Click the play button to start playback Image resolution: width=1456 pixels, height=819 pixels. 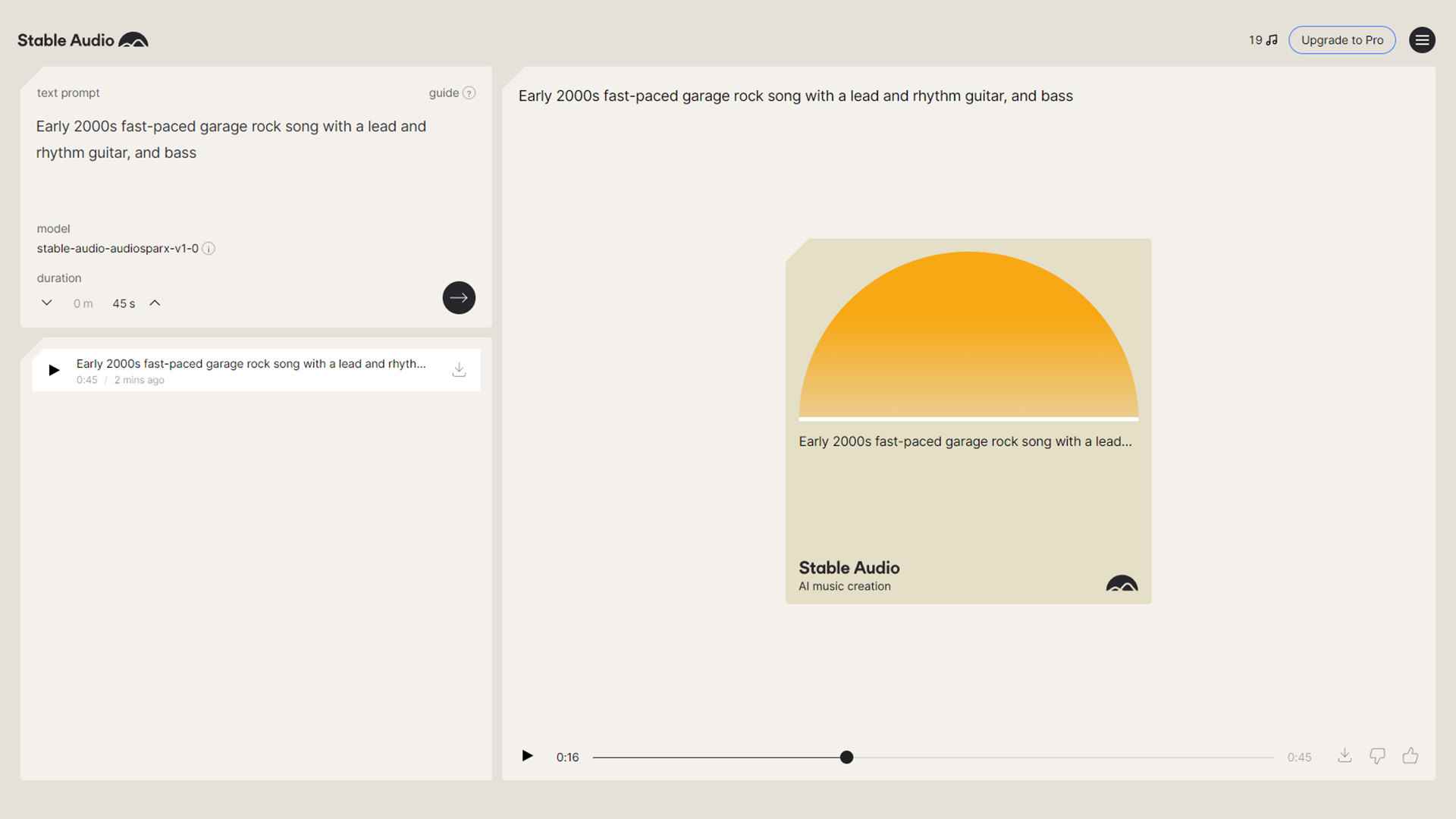click(527, 756)
